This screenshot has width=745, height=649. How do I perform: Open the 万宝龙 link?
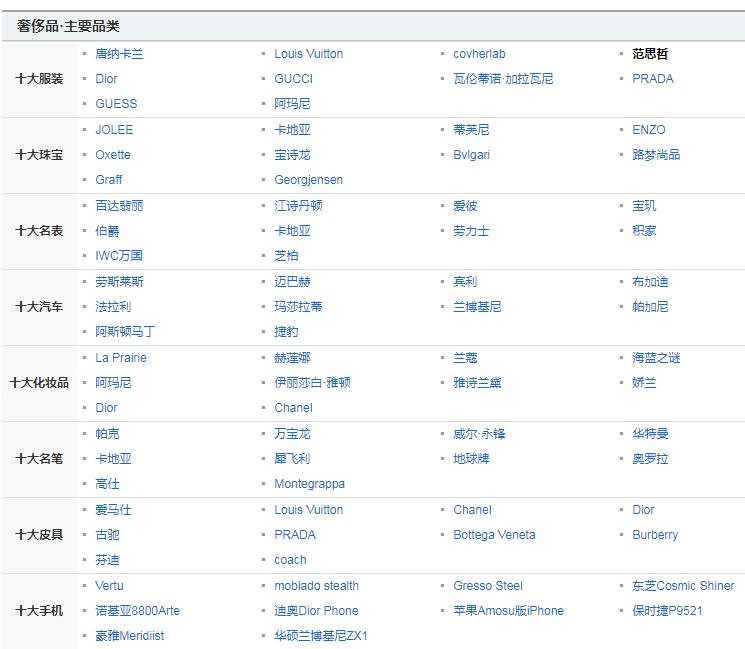click(x=292, y=434)
